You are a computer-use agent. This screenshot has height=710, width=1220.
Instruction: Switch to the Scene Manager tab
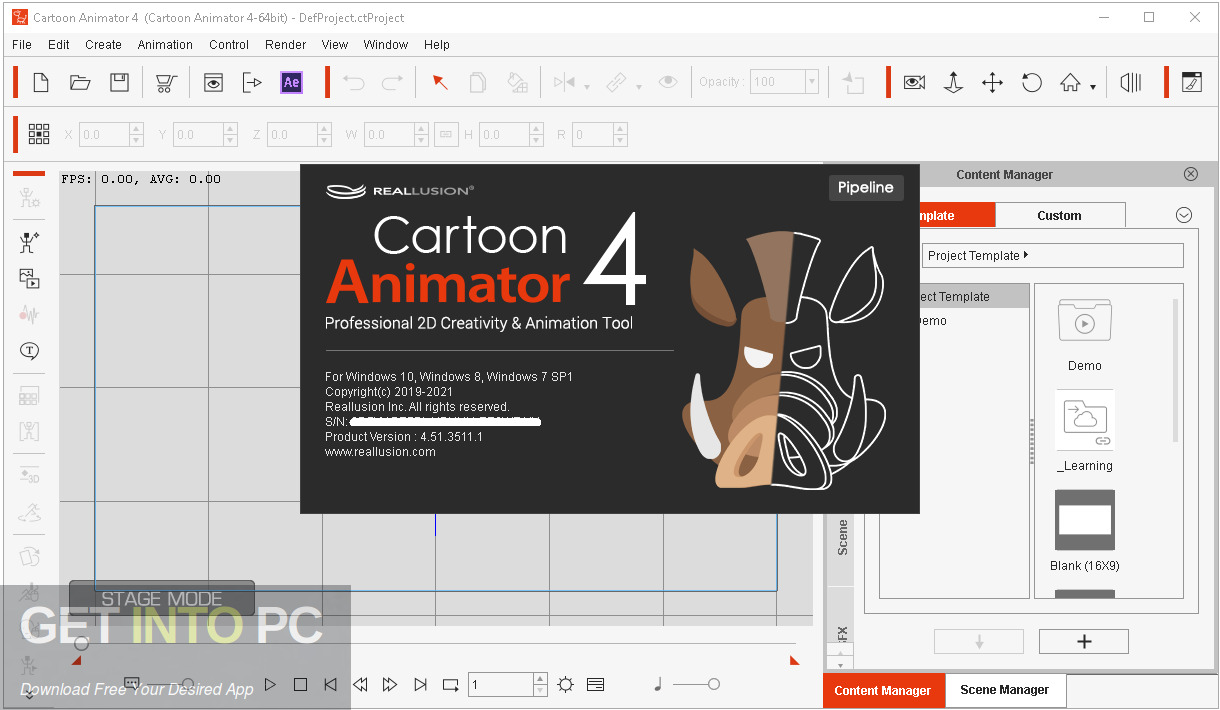pyautogui.click(x=1005, y=690)
